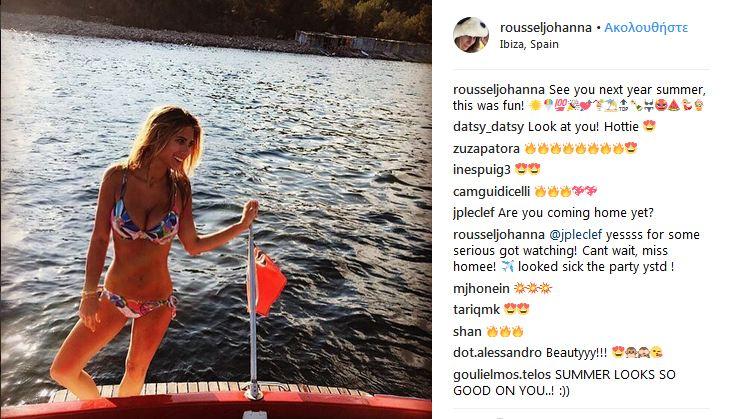Viewport: 731px width, 419px height.
Task: Visit dot.alessandro's profile
Action: [x=497, y=353]
